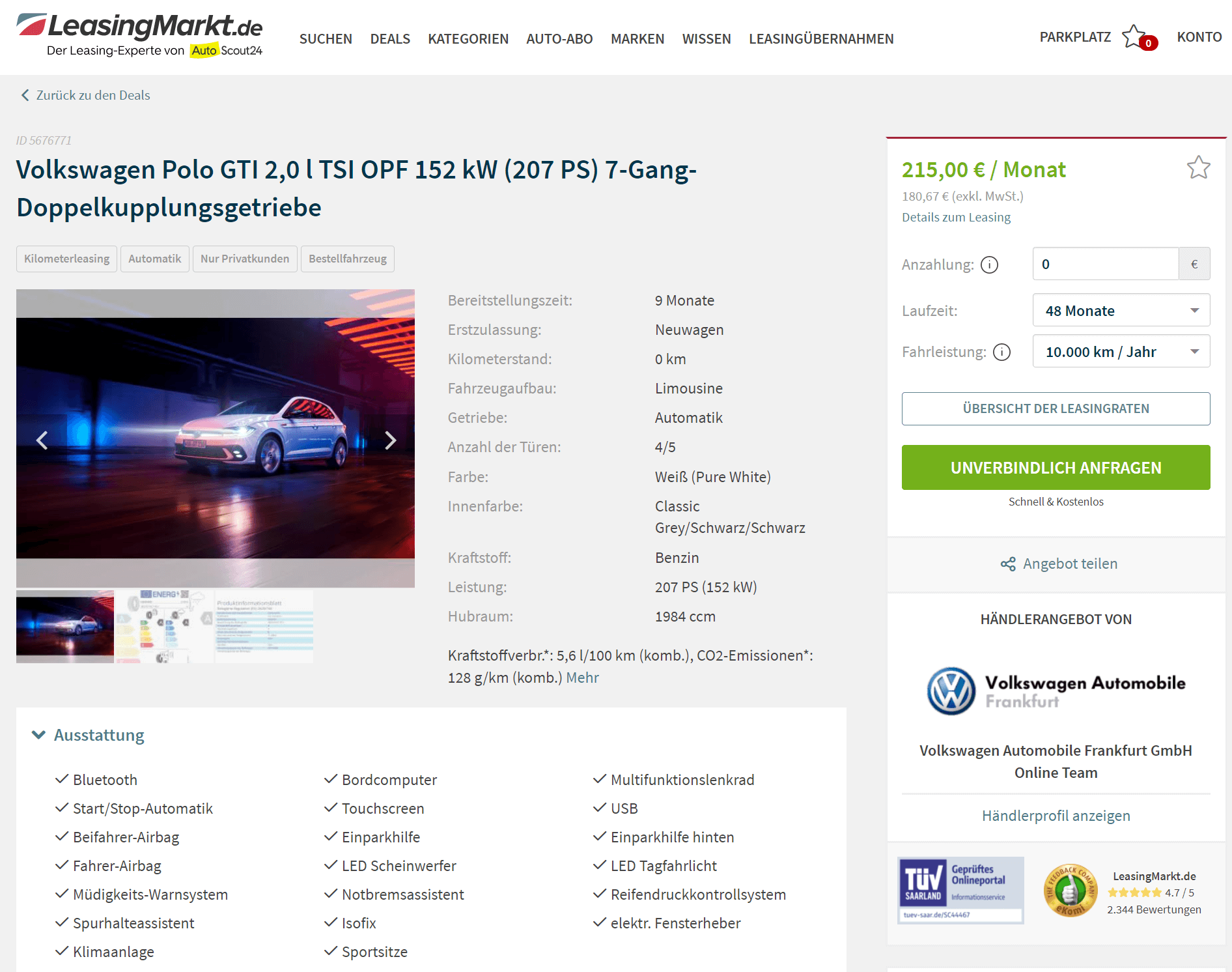This screenshot has width=1232, height=972.
Task: Click the 2.344 Bewertungen text
Action: [1154, 909]
